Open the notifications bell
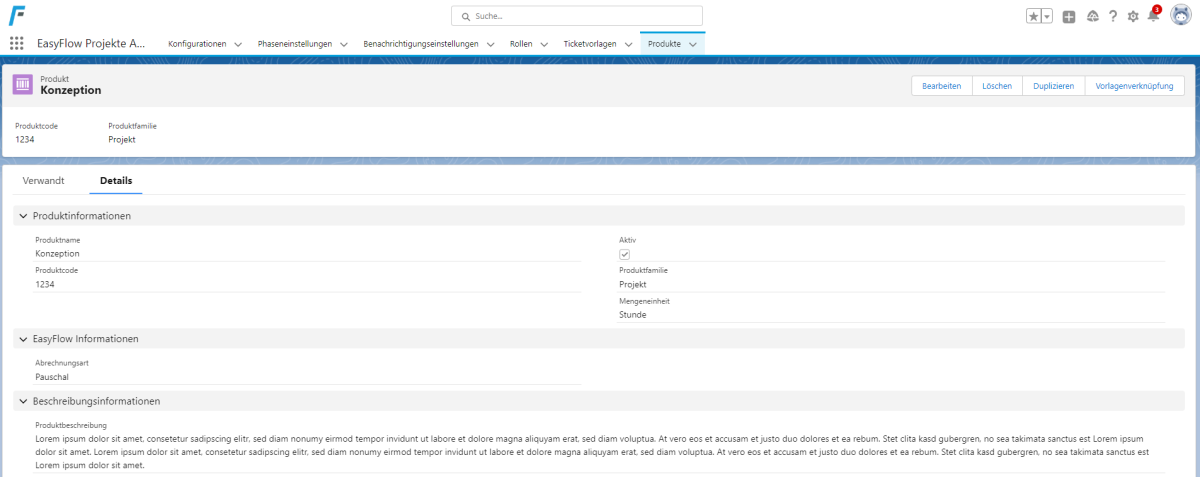The image size is (1200, 477). click(x=1153, y=16)
